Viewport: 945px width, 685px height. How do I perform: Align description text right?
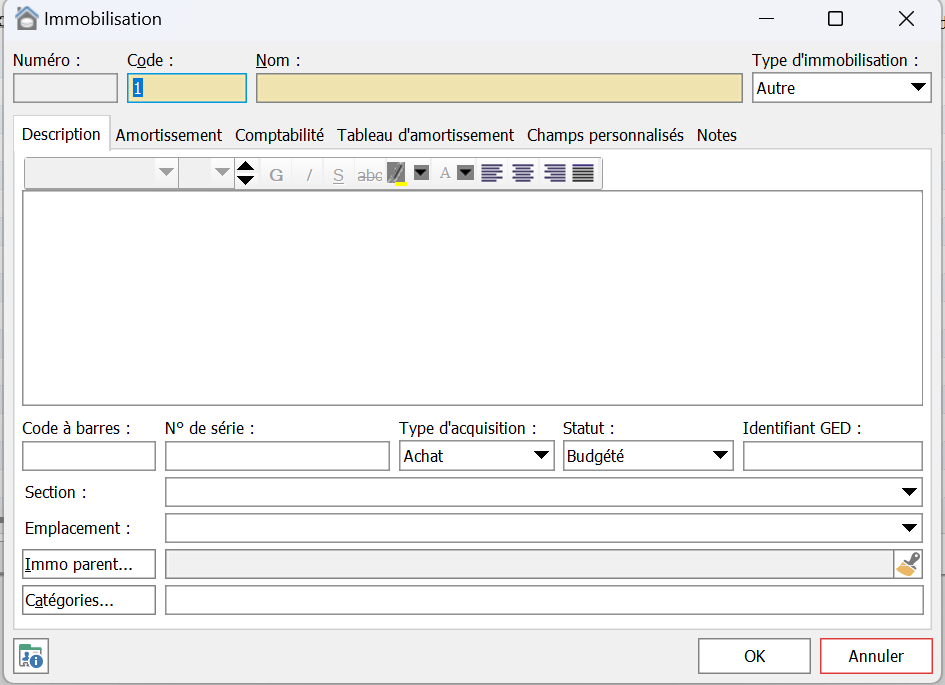554,174
